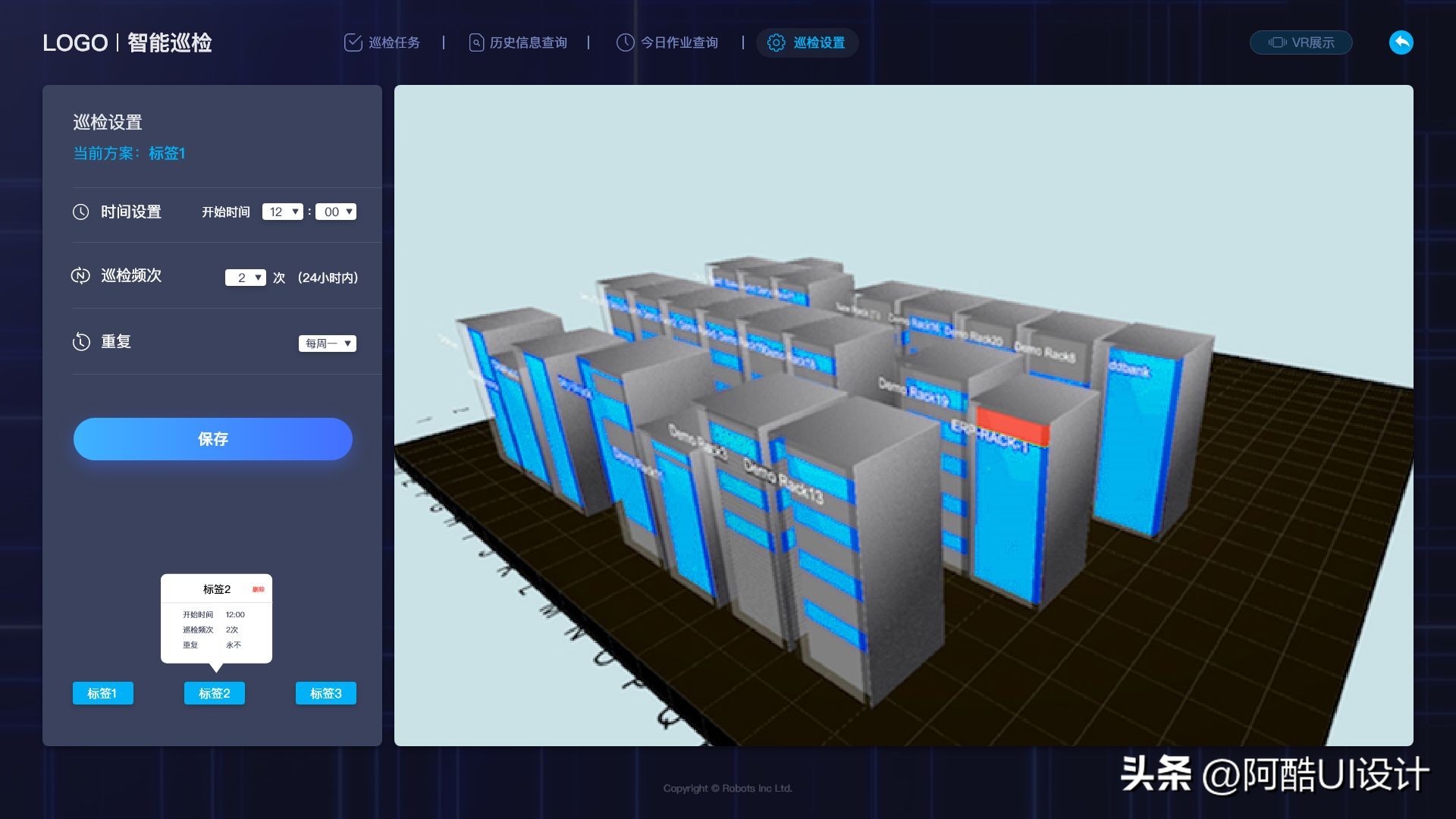Switch to the 历史信息查询 tab
The width and height of the screenshot is (1456, 819).
click(528, 42)
